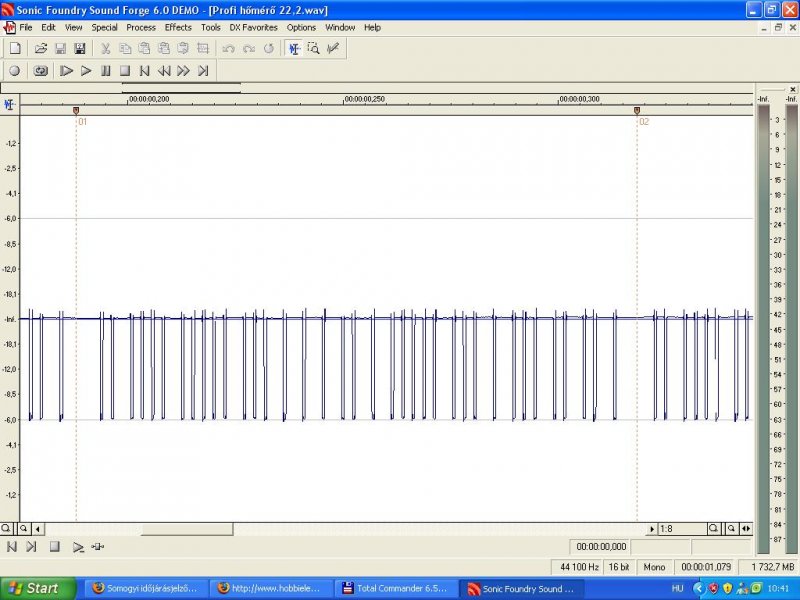Select the Edit tool in toolbar

[x=294, y=48]
